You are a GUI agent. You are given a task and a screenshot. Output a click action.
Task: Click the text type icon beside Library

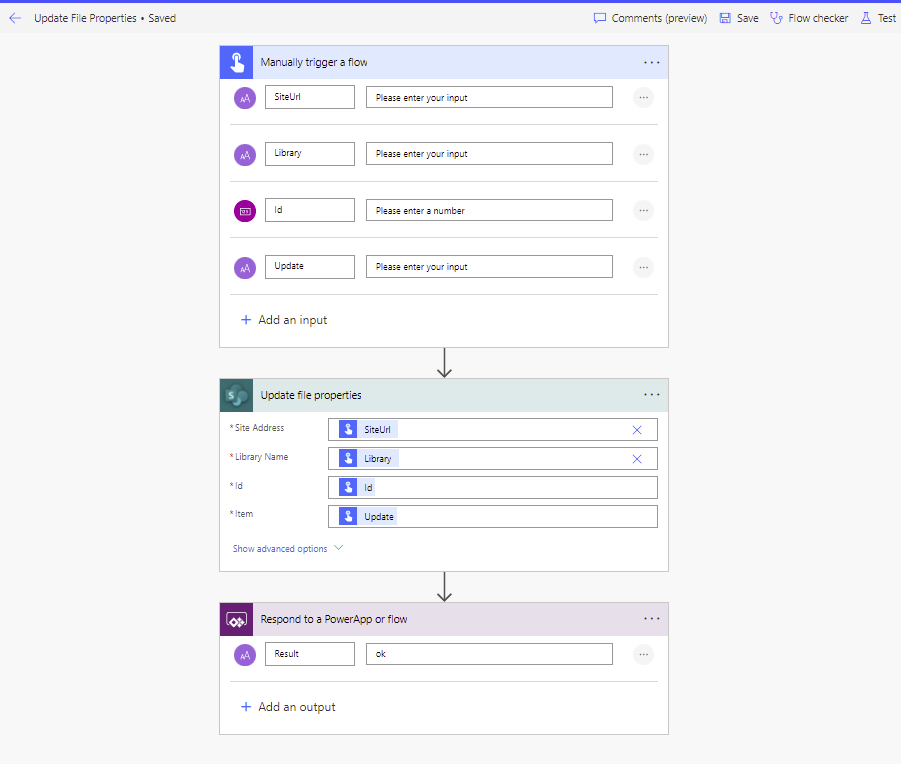tap(245, 155)
